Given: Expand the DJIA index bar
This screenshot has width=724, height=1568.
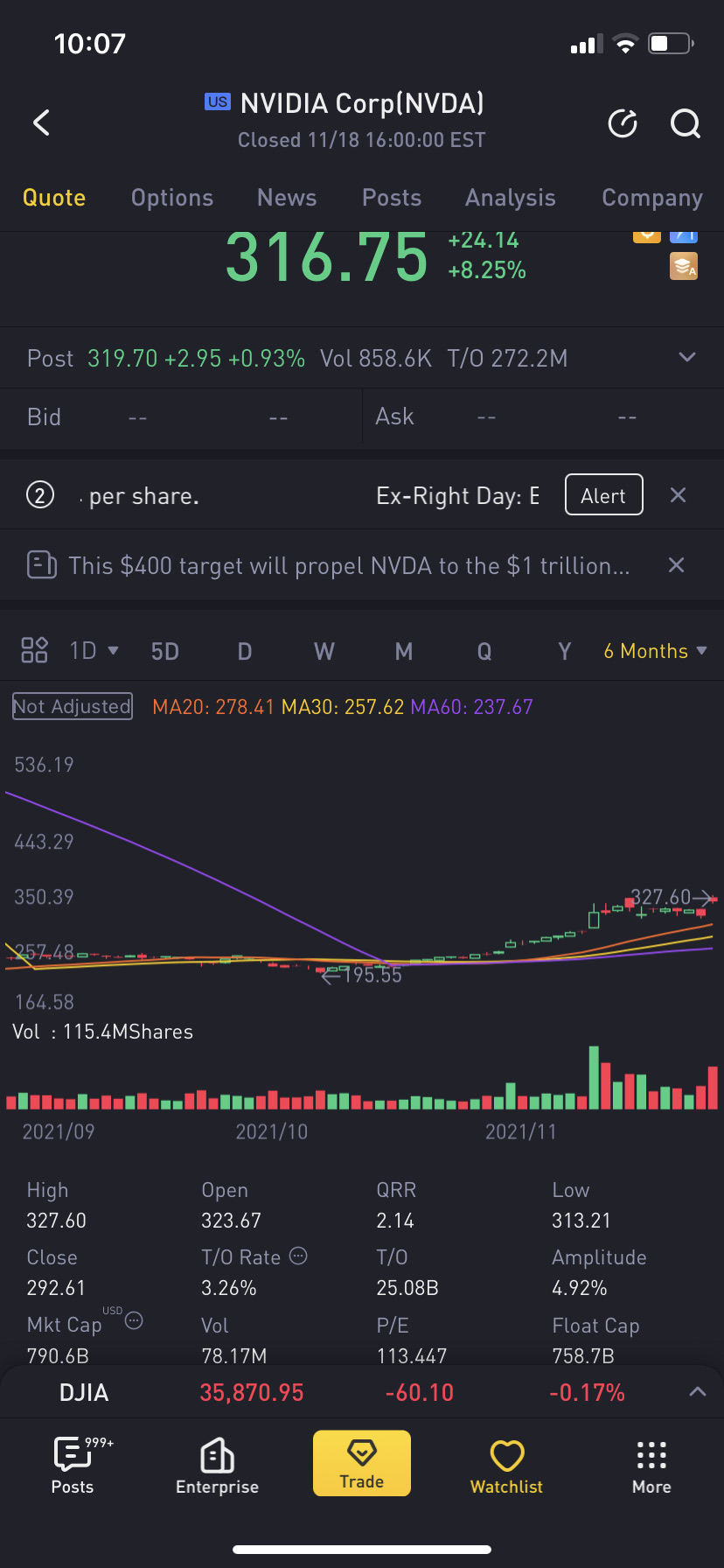Looking at the screenshot, I should point(697,1391).
